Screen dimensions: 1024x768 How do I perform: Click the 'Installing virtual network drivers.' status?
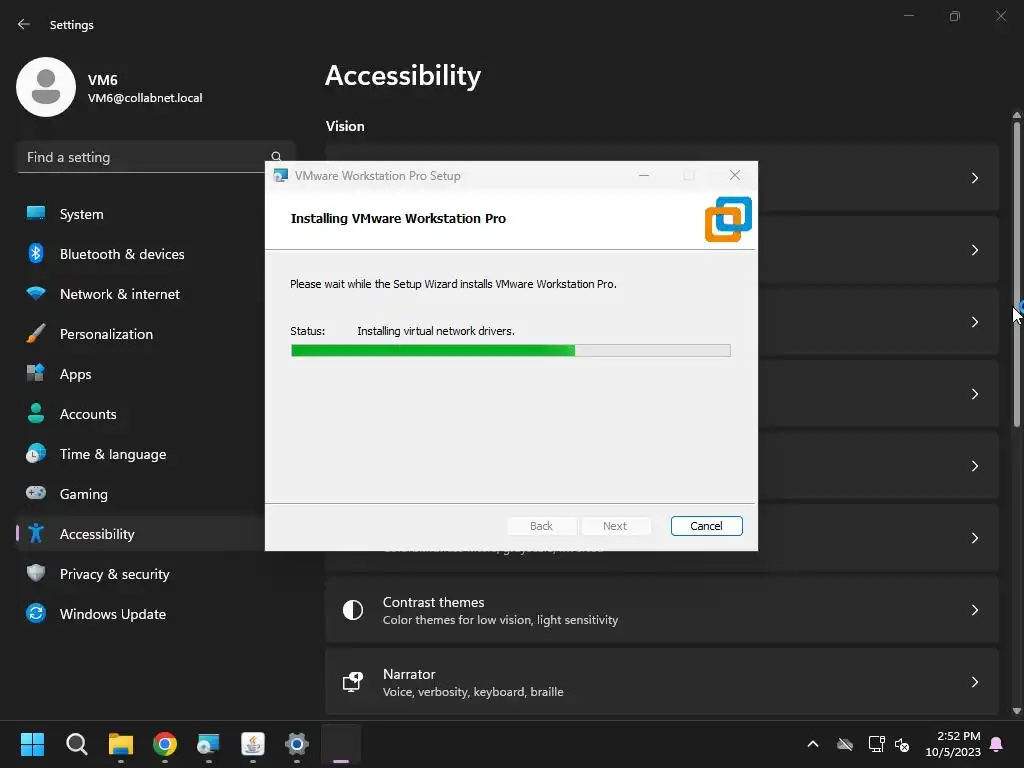point(436,331)
